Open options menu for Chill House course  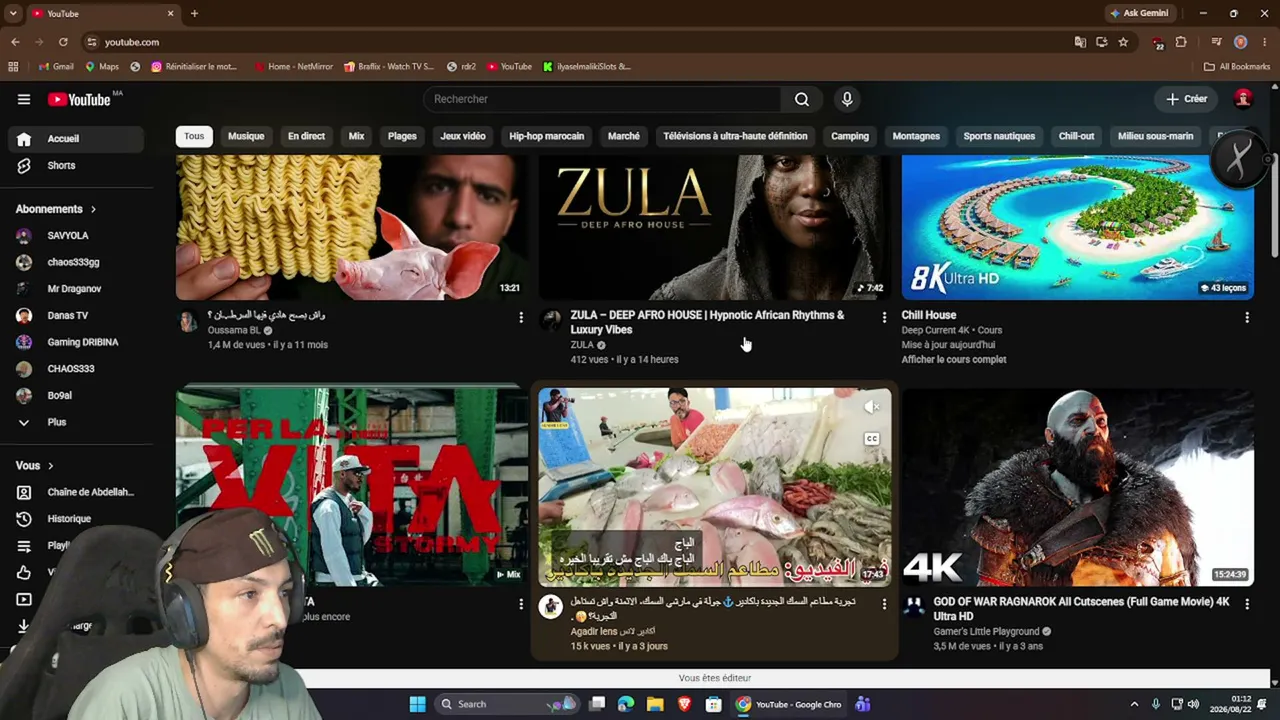[x=1247, y=318]
